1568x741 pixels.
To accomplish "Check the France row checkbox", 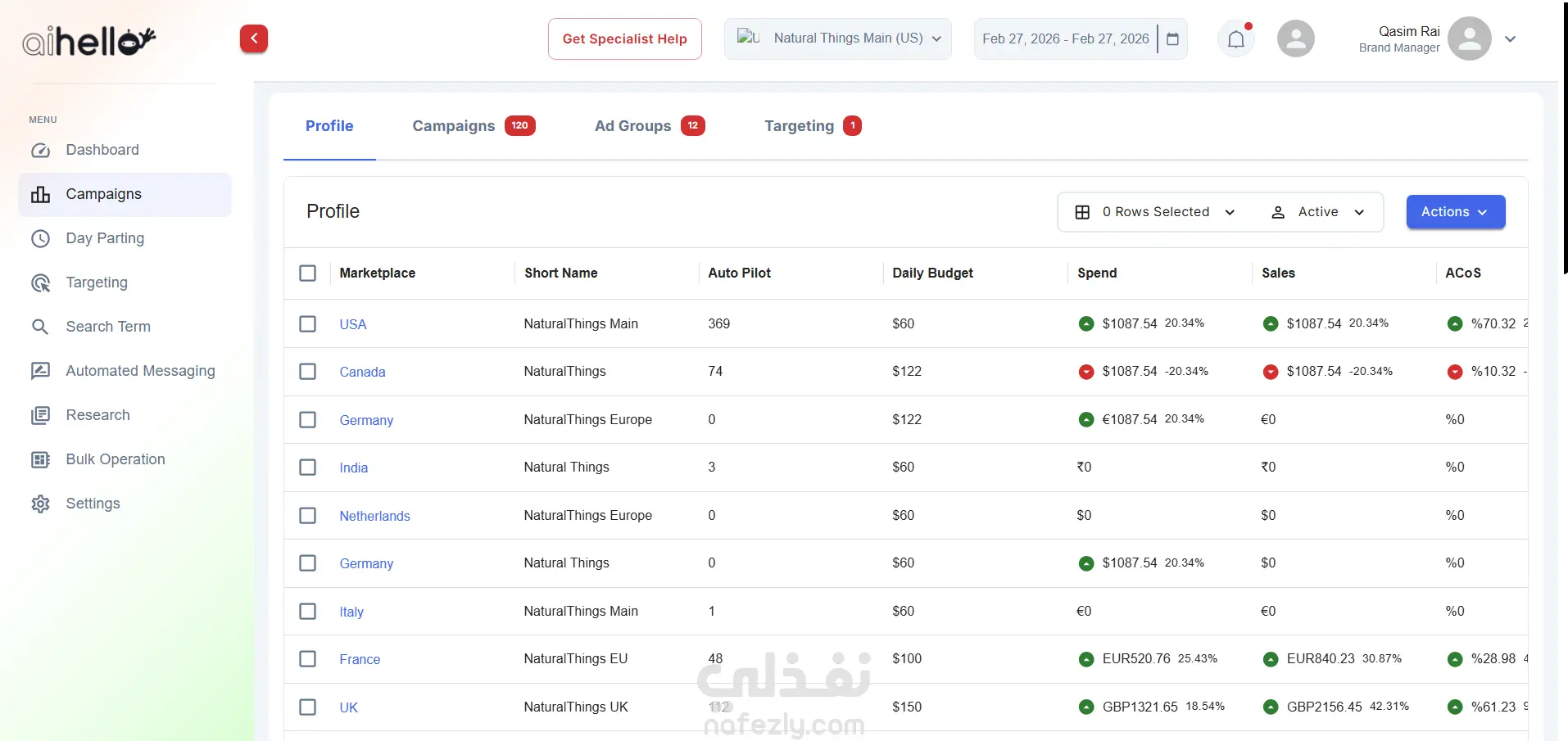I will tap(308, 659).
